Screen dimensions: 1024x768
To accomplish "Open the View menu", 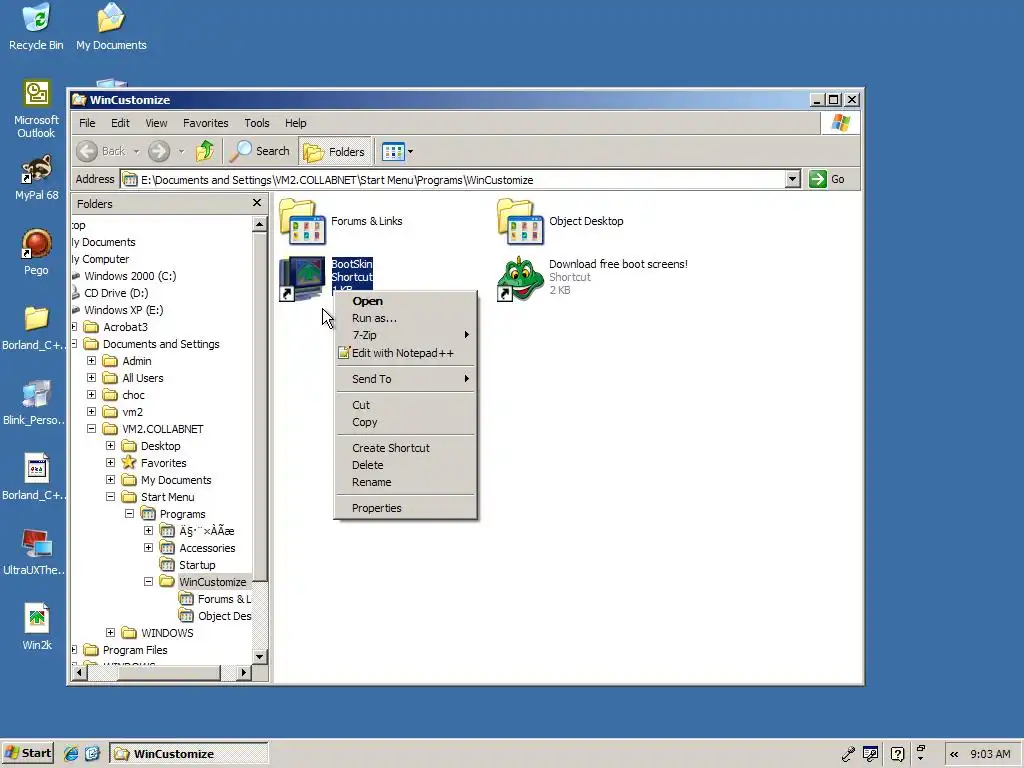I will pyautogui.click(x=156, y=123).
